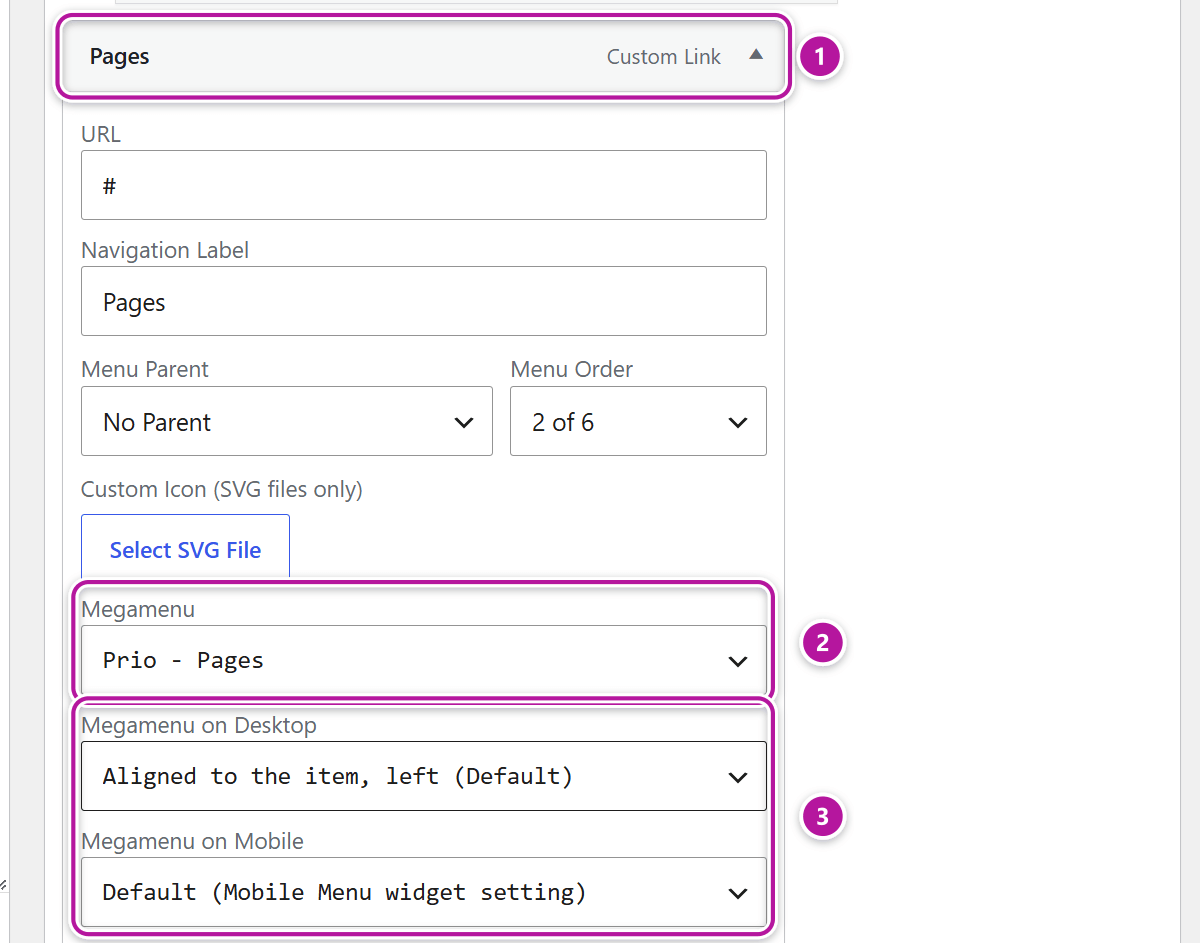Click the Pages title in the item header
Viewport: 1200px width, 943px height.
(x=119, y=57)
